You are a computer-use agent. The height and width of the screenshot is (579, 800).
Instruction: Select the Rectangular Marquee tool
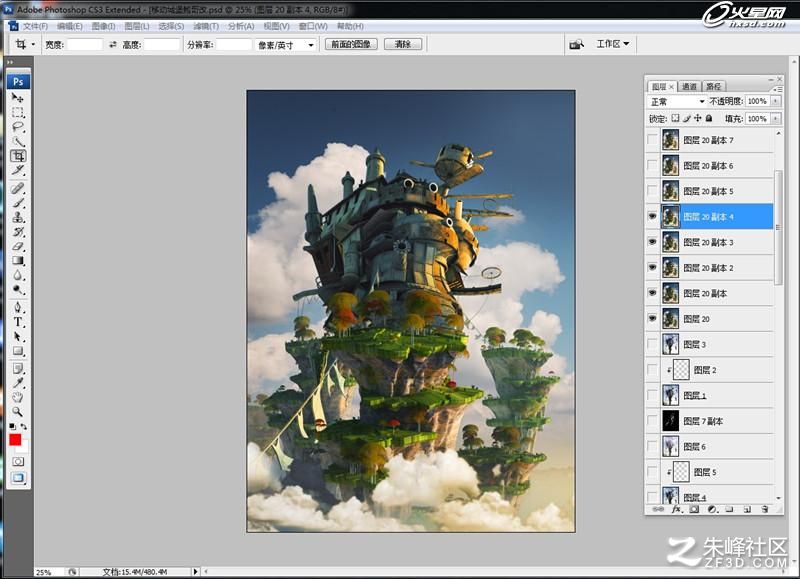(18, 112)
